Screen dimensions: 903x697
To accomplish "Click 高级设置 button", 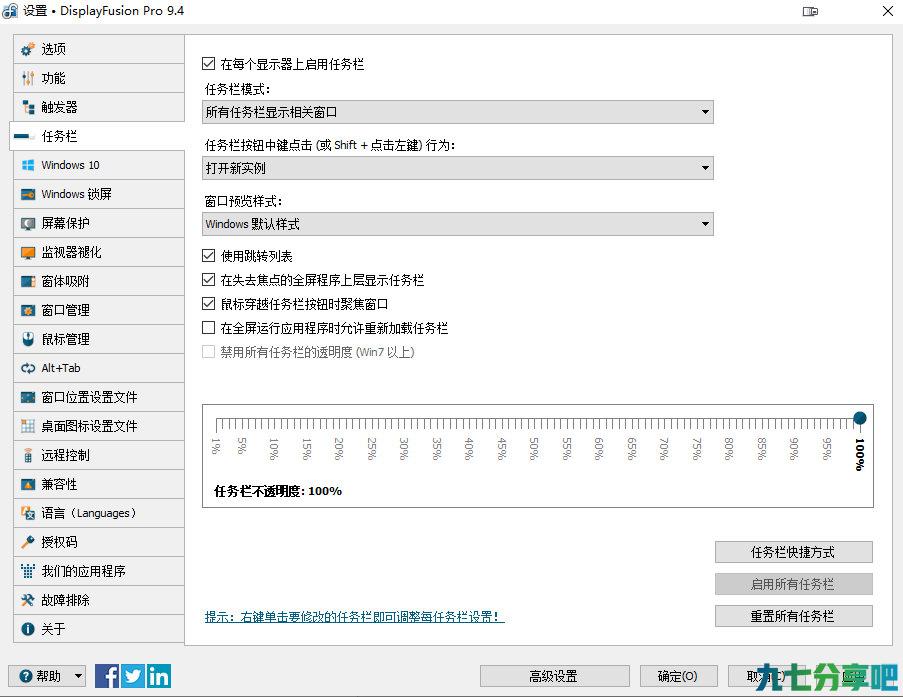I will pyautogui.click(x=554, y=676).
